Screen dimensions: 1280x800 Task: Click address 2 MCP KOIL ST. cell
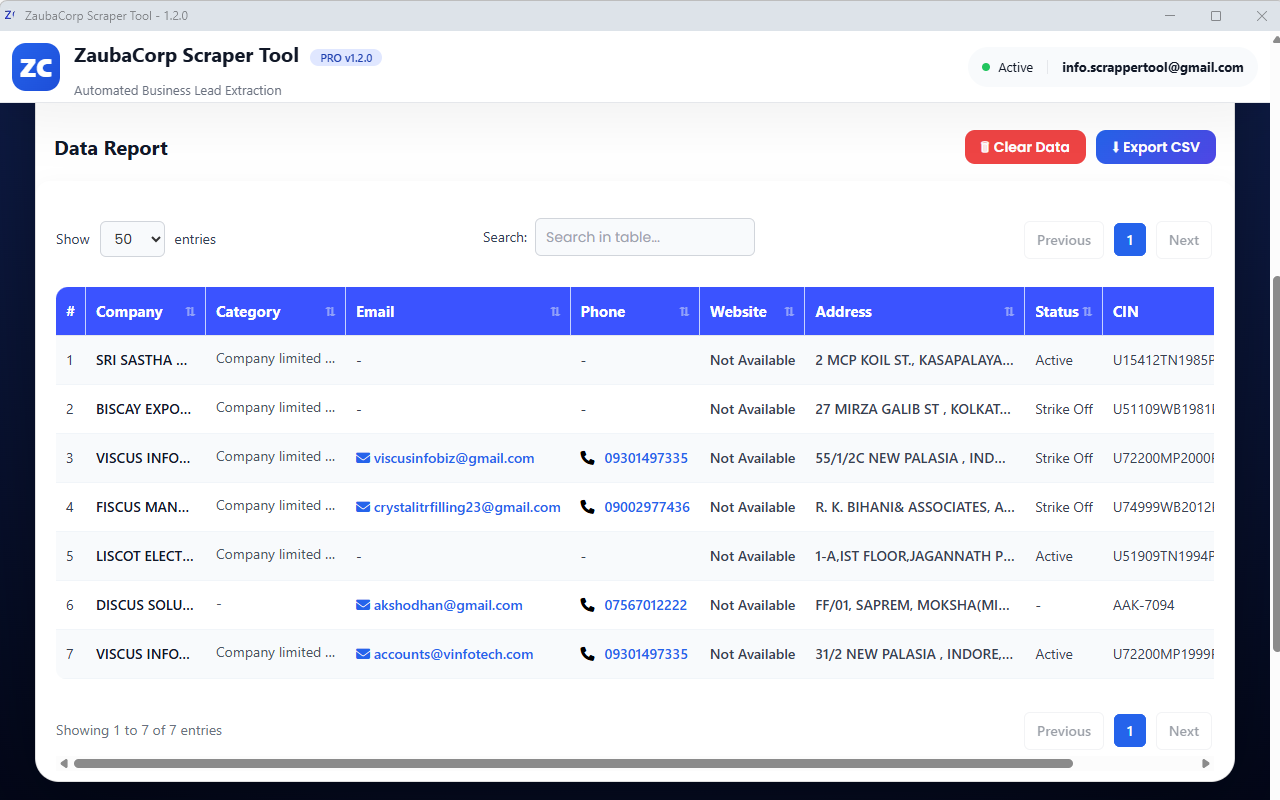click(x=915, y=360)
